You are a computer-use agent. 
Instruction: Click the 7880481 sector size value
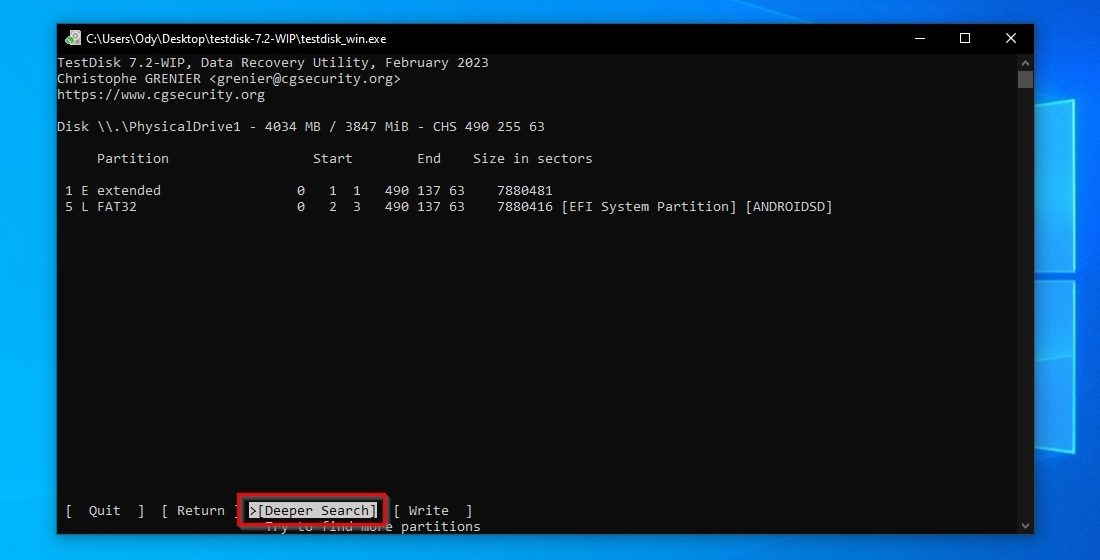pyautogui.click(x=525, y=191)
